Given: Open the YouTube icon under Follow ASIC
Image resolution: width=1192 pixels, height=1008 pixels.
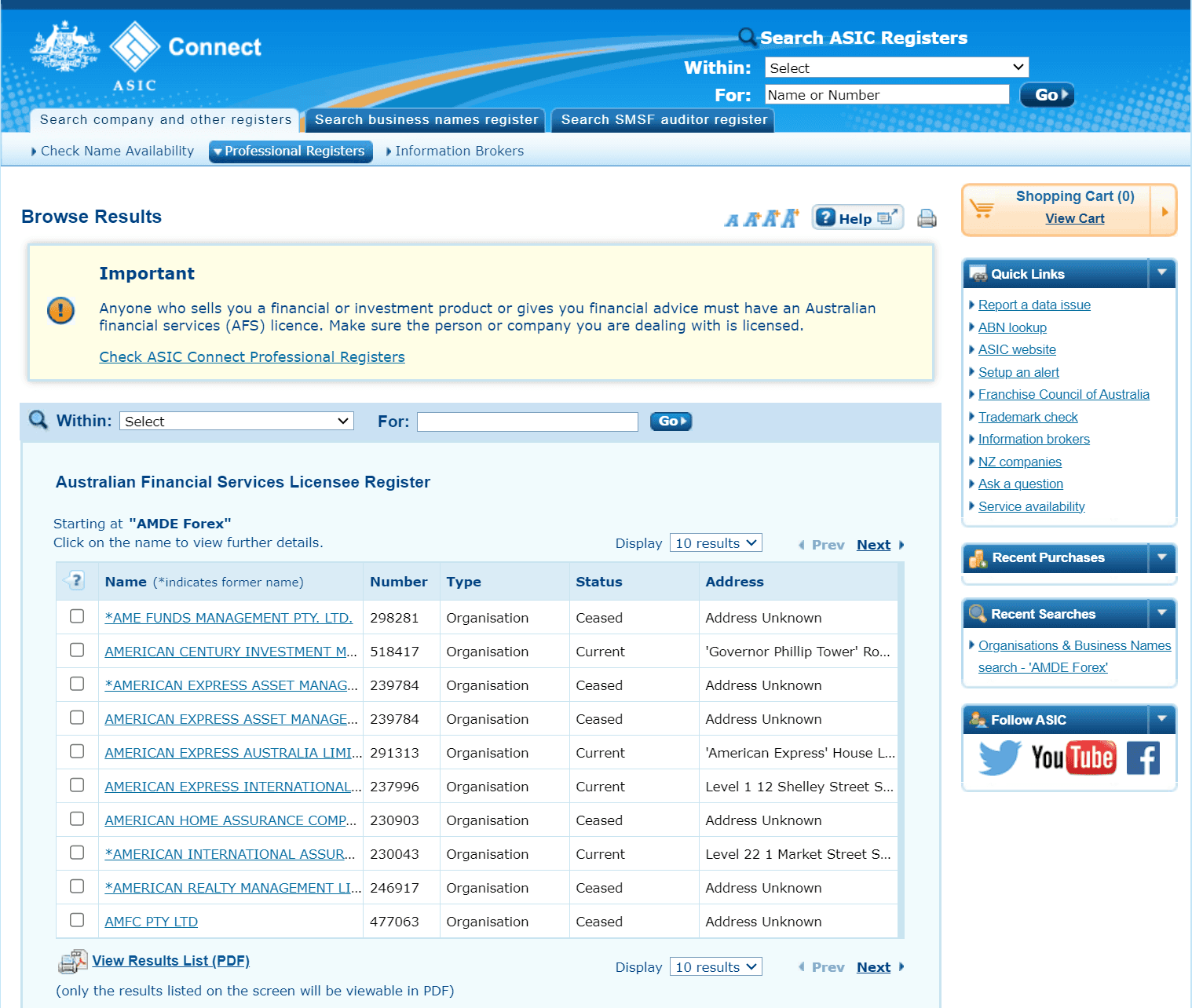Looking at the screenshot, I should pyautogui.click(x=1073, y=758).
